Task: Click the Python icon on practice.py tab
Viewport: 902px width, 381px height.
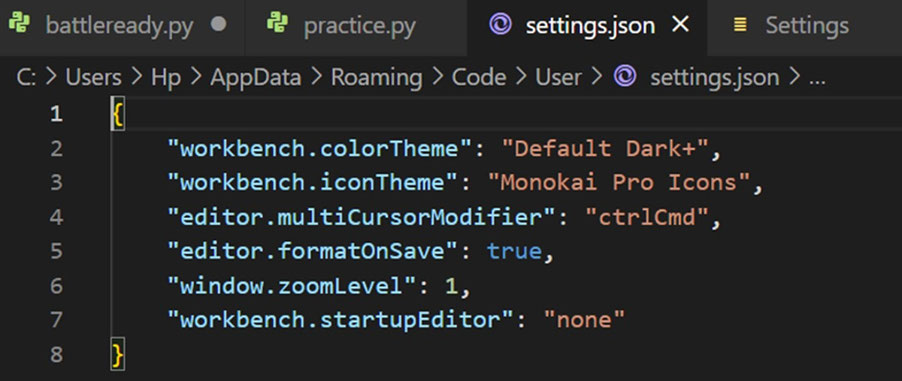Action: click(277, 24)
